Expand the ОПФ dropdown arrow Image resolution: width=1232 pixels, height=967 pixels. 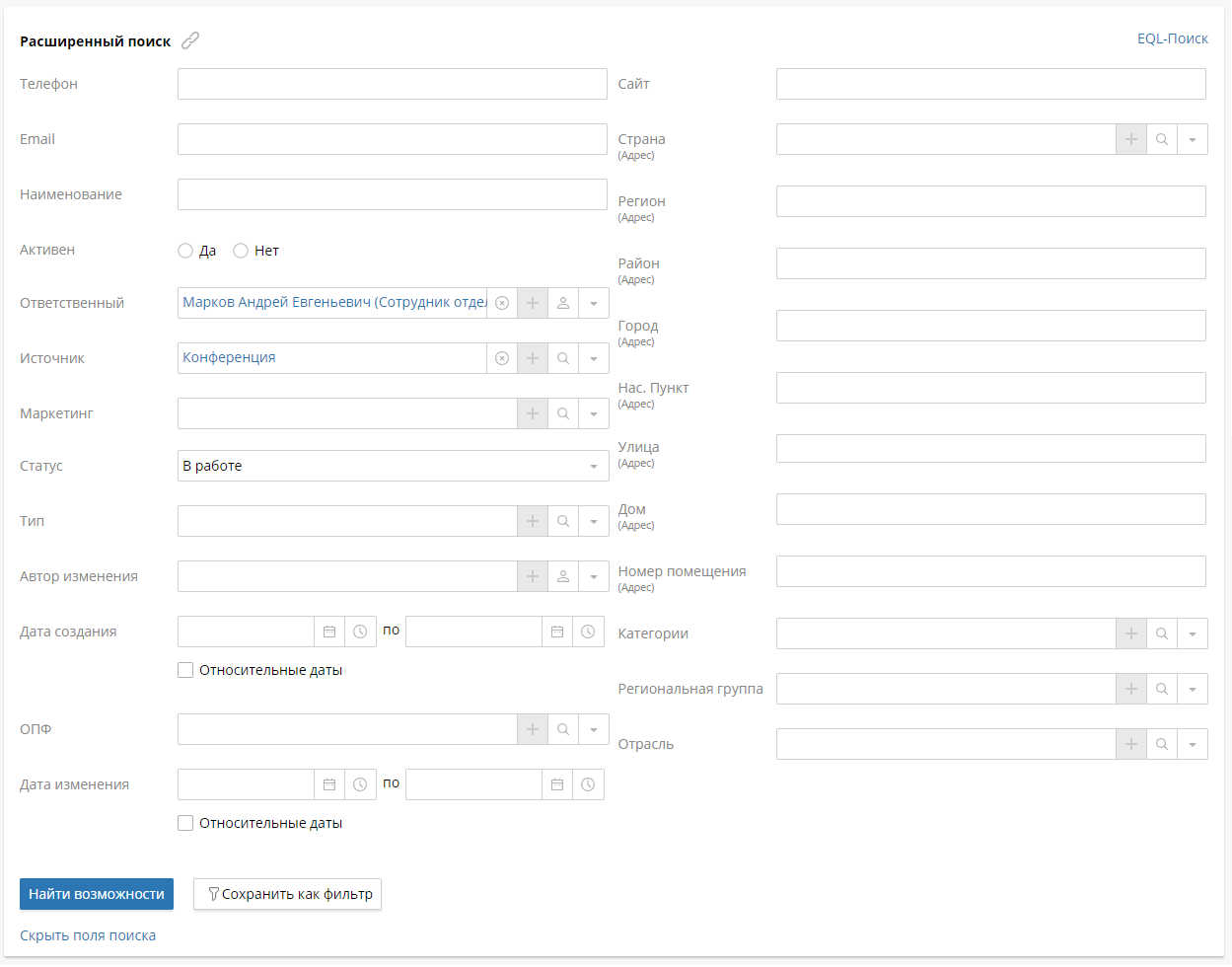(594, 729)
